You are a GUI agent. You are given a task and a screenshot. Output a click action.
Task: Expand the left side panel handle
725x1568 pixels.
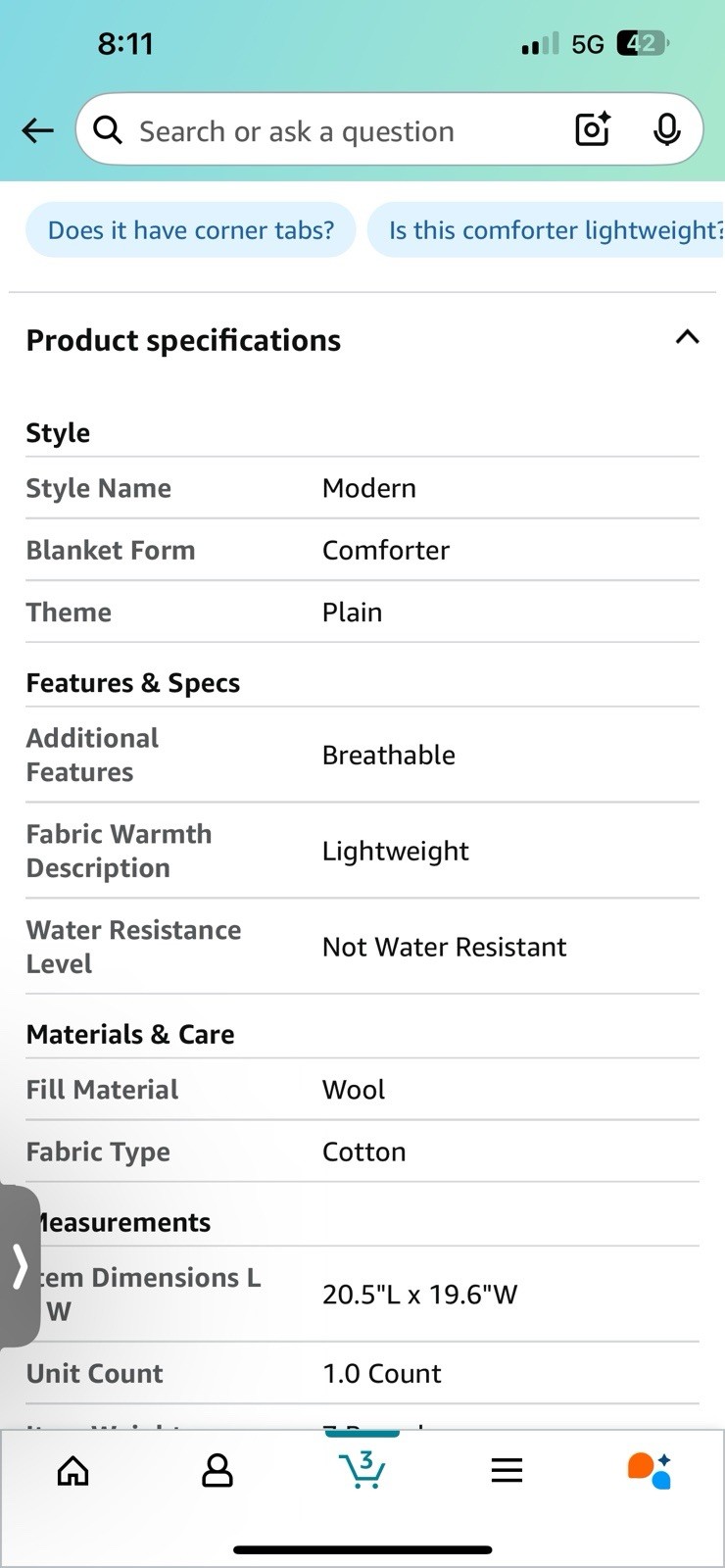[20, 1266]
